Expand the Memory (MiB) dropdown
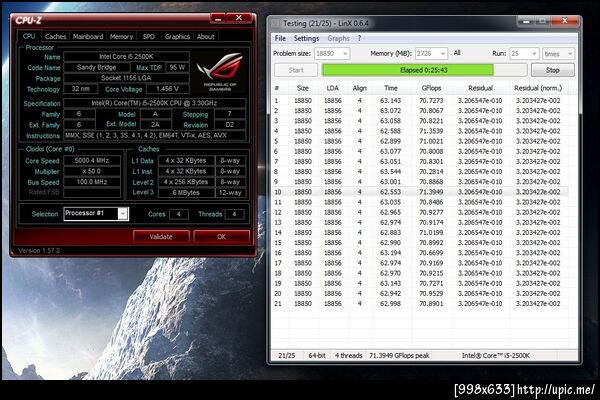This screenshot has height=400, width=600. (x=443, y=54)
